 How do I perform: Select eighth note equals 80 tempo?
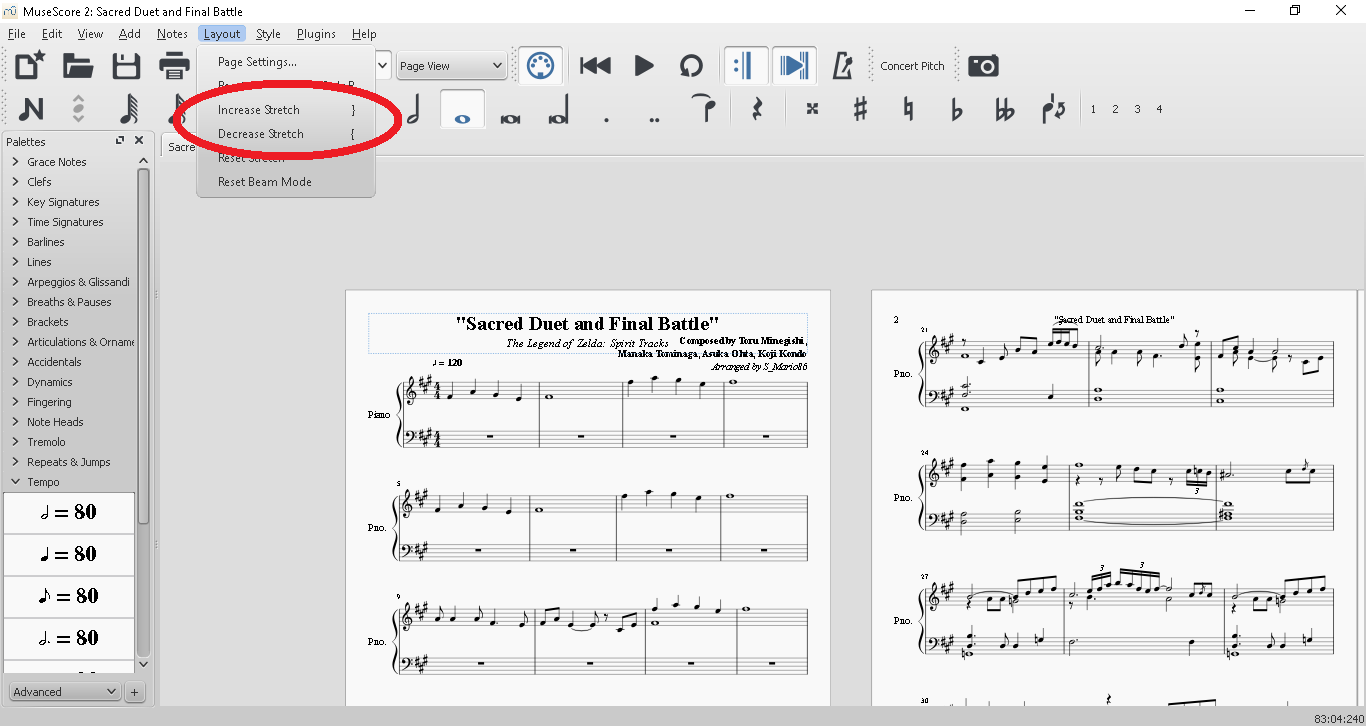coord(69,597)
